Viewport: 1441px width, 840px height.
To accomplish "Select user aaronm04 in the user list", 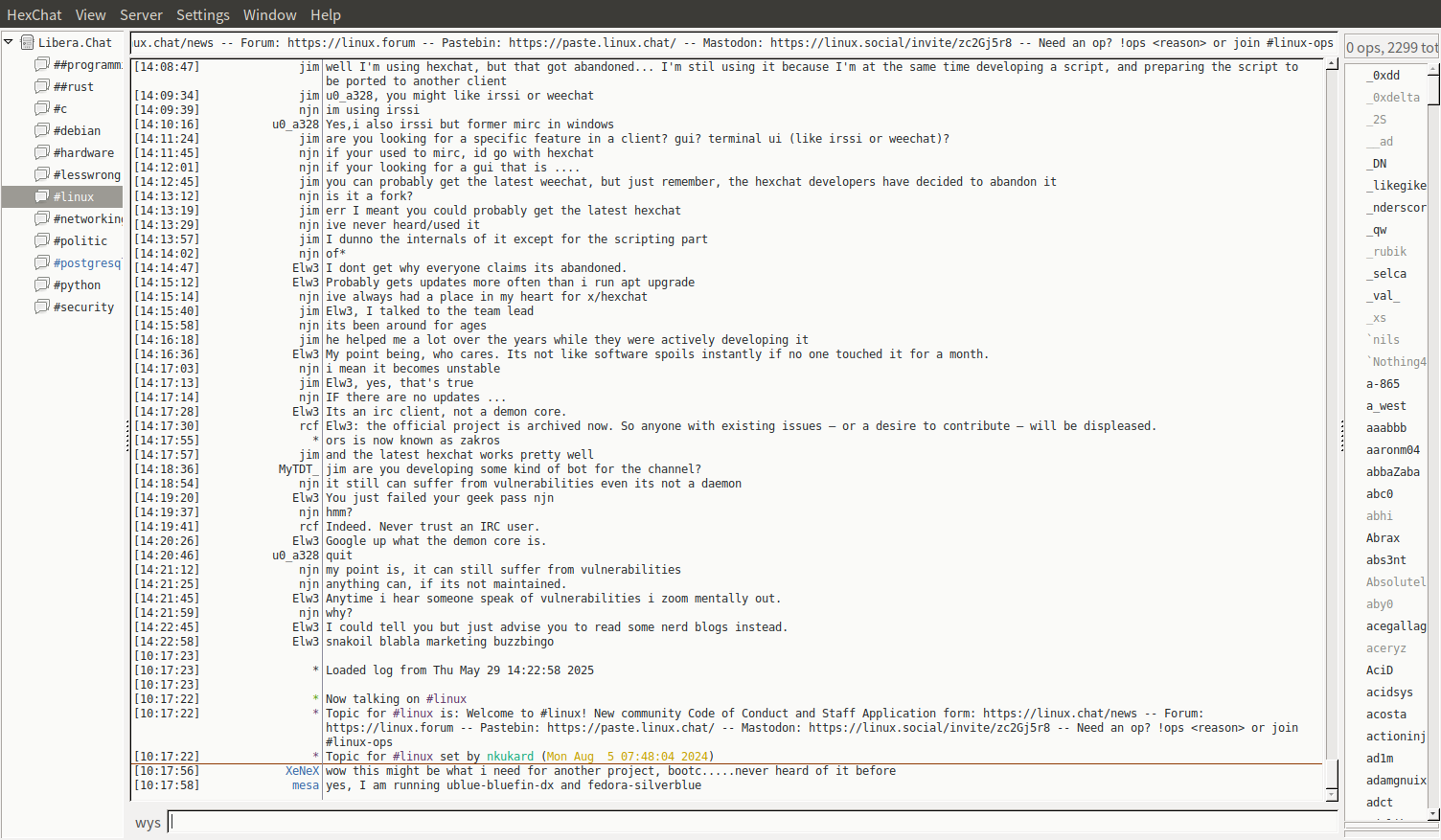I will coord(1393,450).
